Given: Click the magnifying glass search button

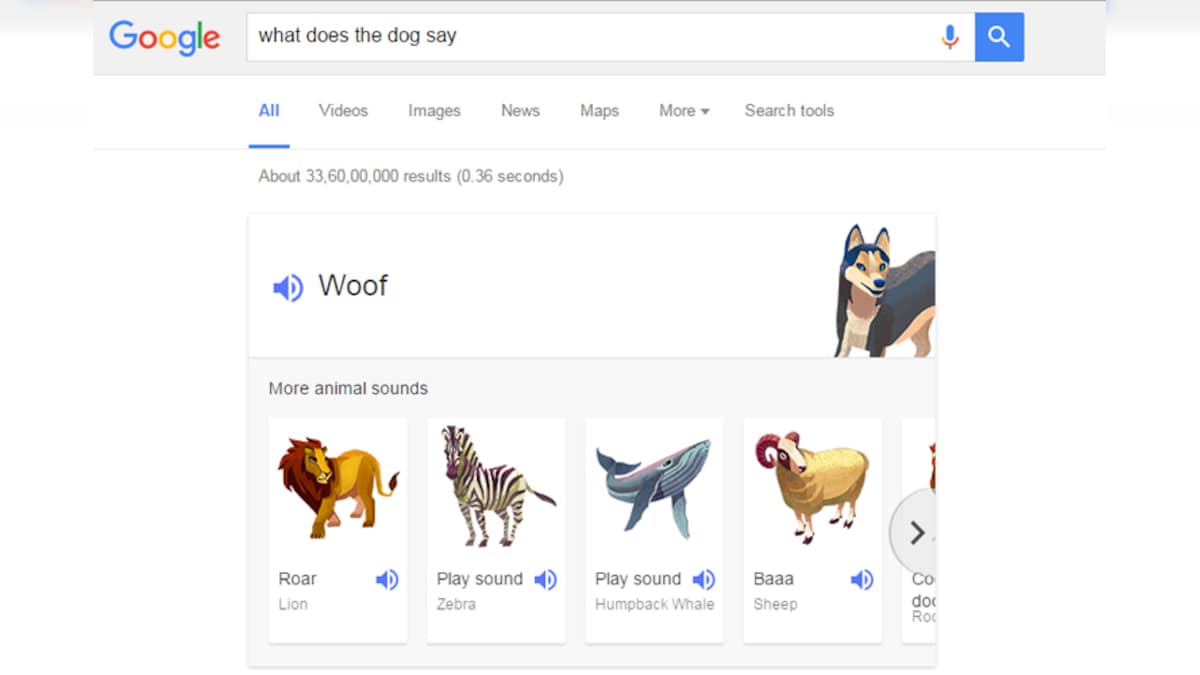Looking at the screenshot, I should pos(999,36).
